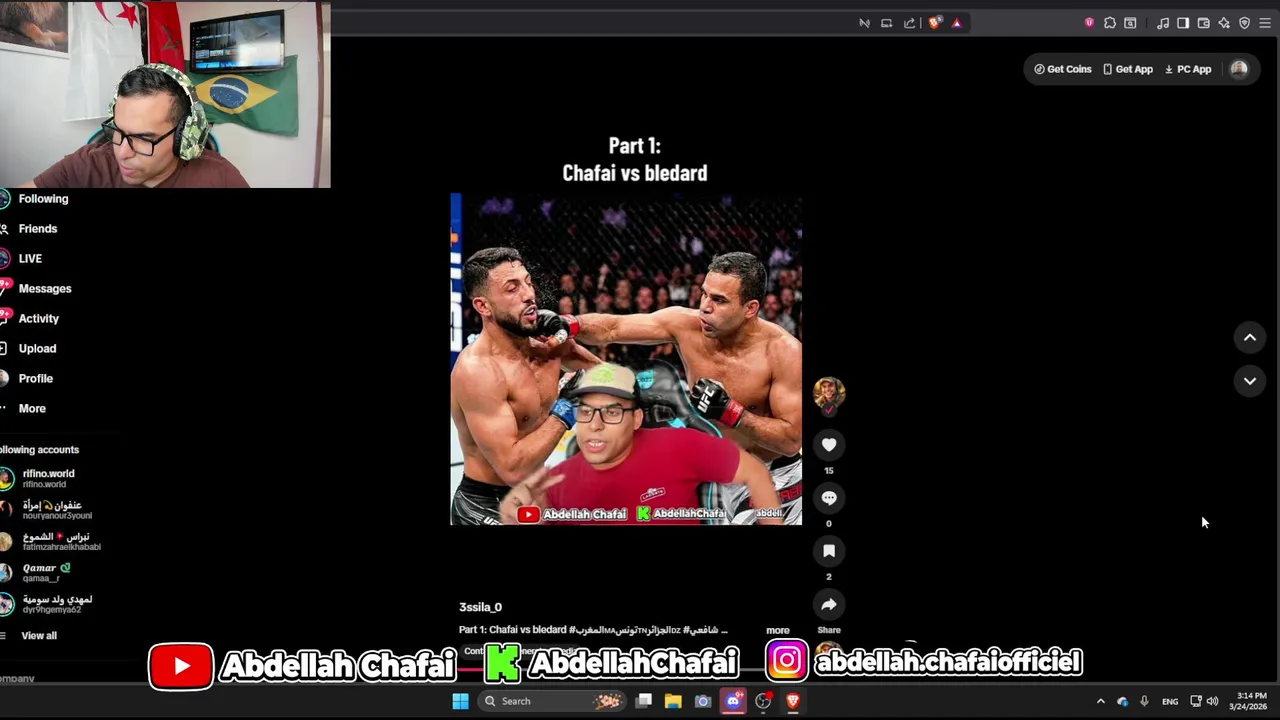Click the pink shield extension icon
1280x720 pixels.
(1089, 23)
